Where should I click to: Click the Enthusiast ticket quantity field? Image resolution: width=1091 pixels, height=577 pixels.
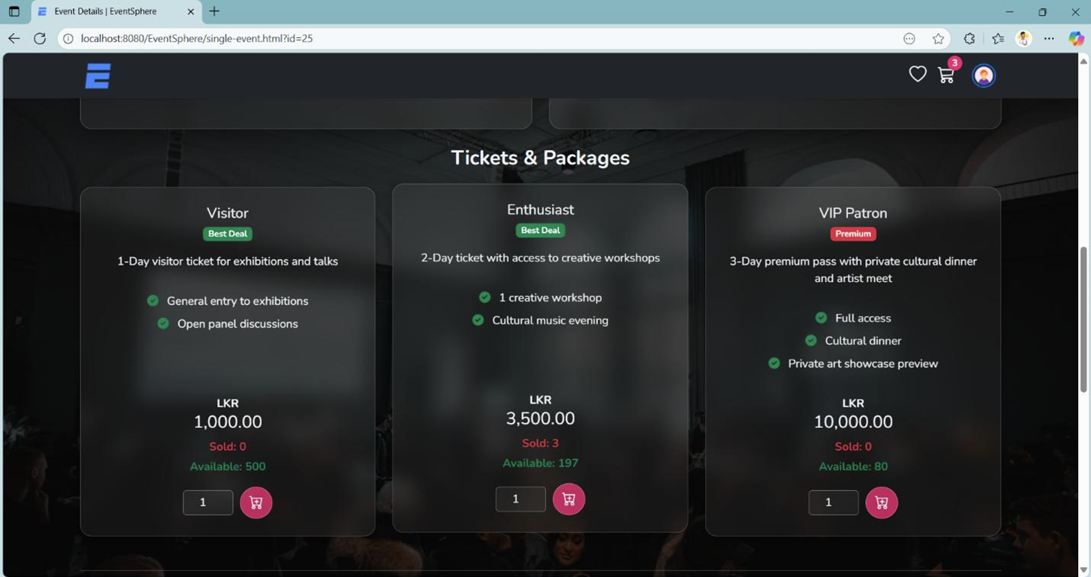tap(520, 499)
